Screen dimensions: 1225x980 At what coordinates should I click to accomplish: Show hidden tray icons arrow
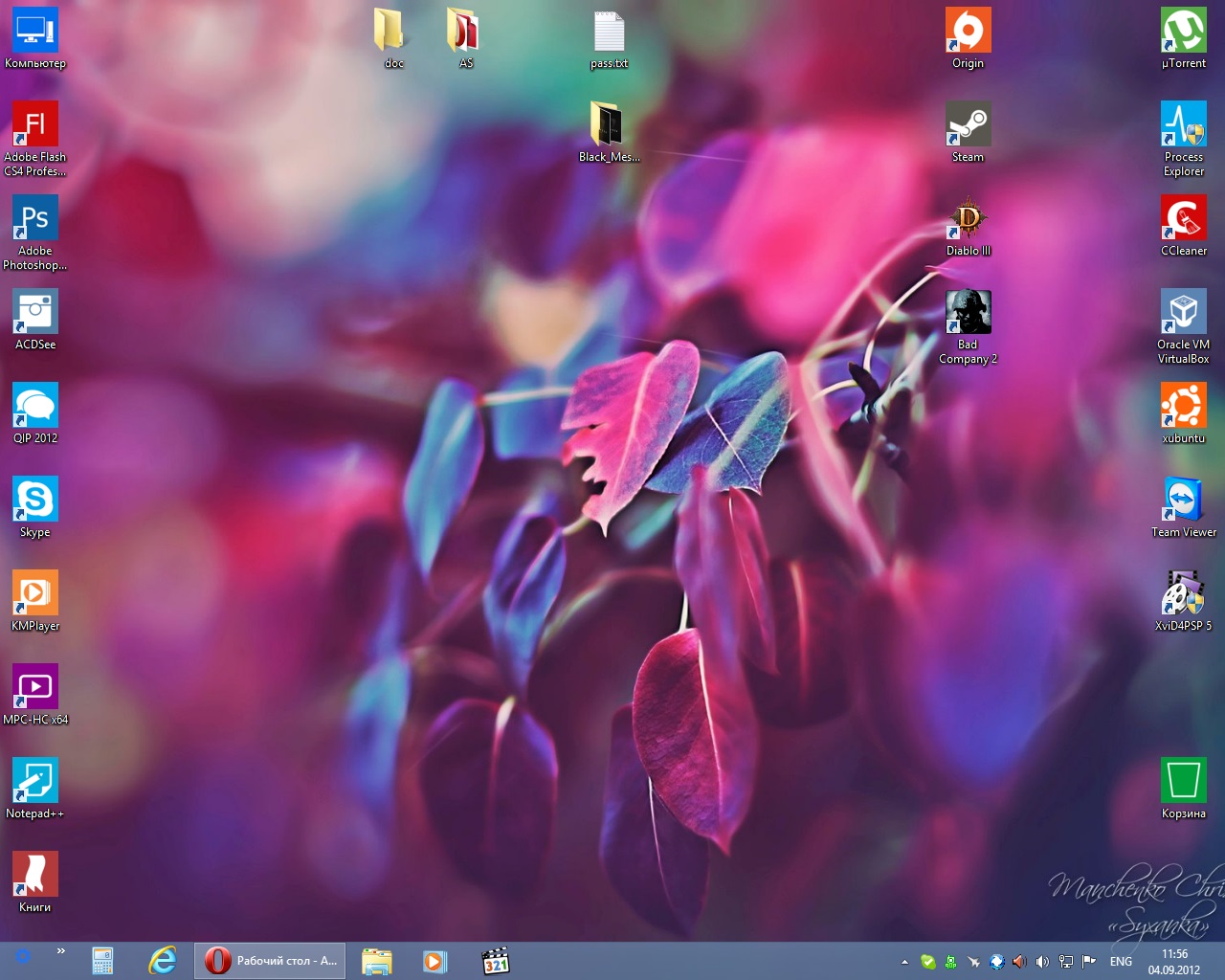click(x=904, y=962)
